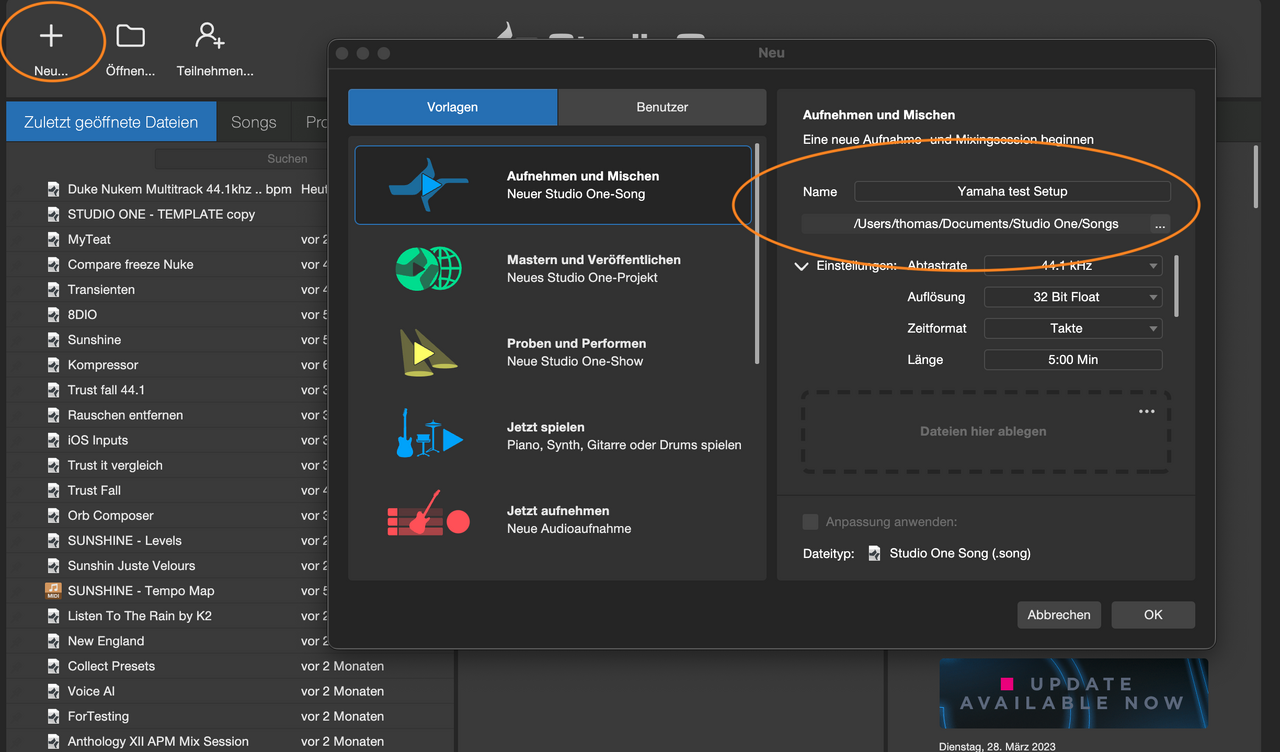This screenshot has height=752, width=1280.
Task: Click file icon beside Orb Composer
Action: [54, 515]
